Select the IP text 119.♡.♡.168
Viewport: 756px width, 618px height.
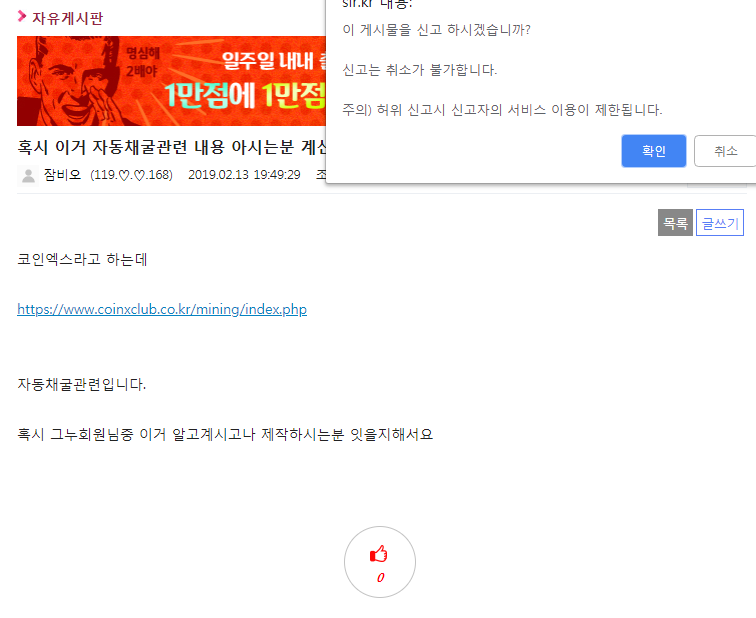point(131,175)
